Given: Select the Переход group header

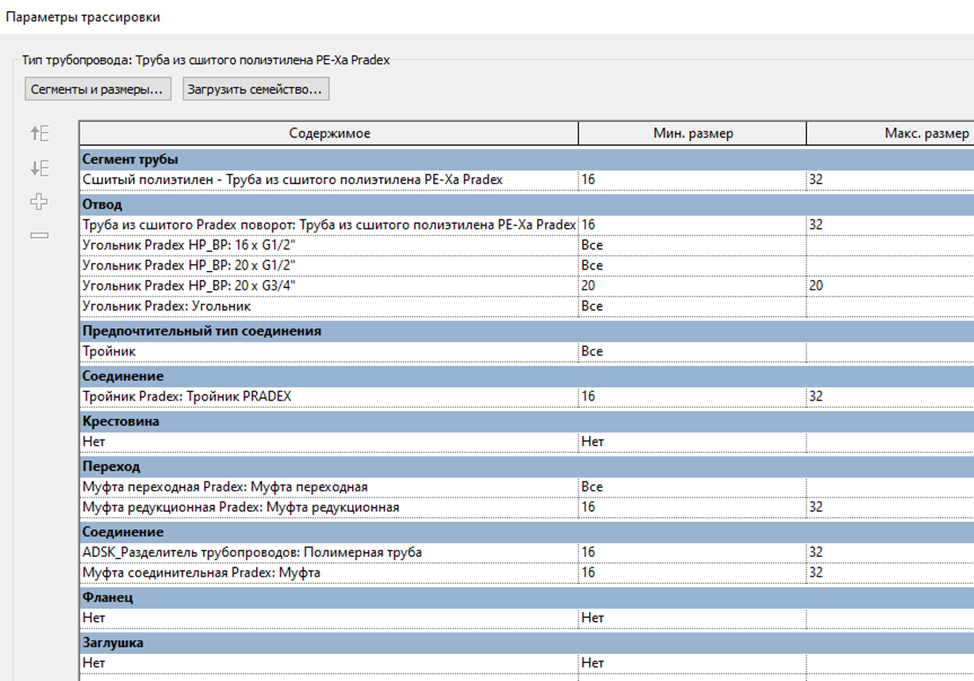Looking at the screenshot, I should (x=527, y=467).
